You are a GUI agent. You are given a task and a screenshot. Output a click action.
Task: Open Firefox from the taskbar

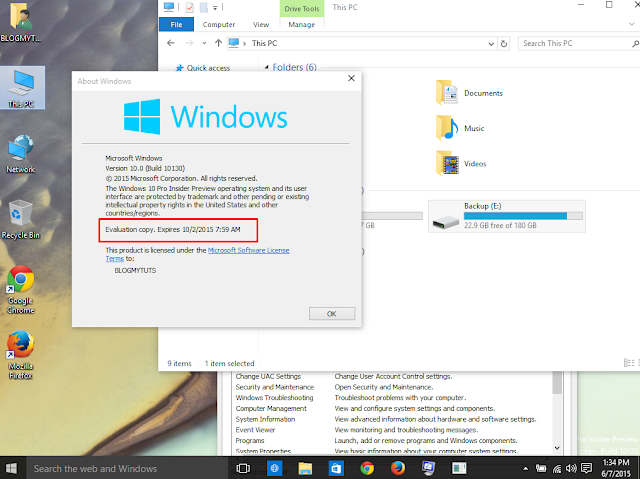coord(398,468)
